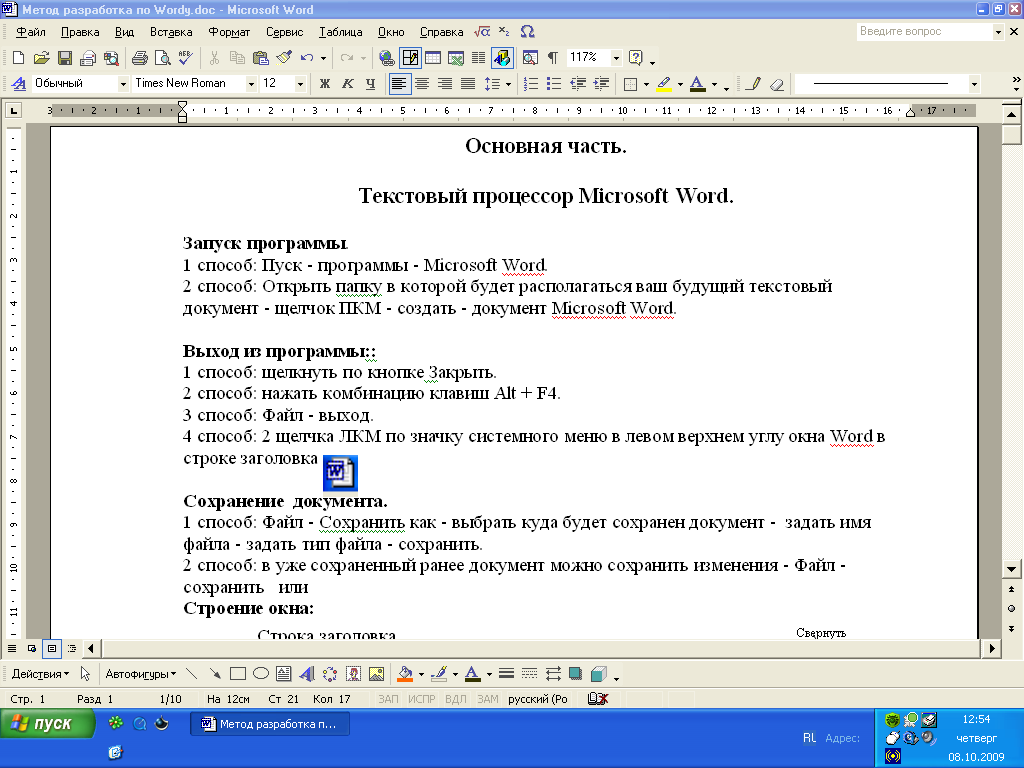
Task: Select the Rectangle drawing tool
Action: (x=238, y=673)
